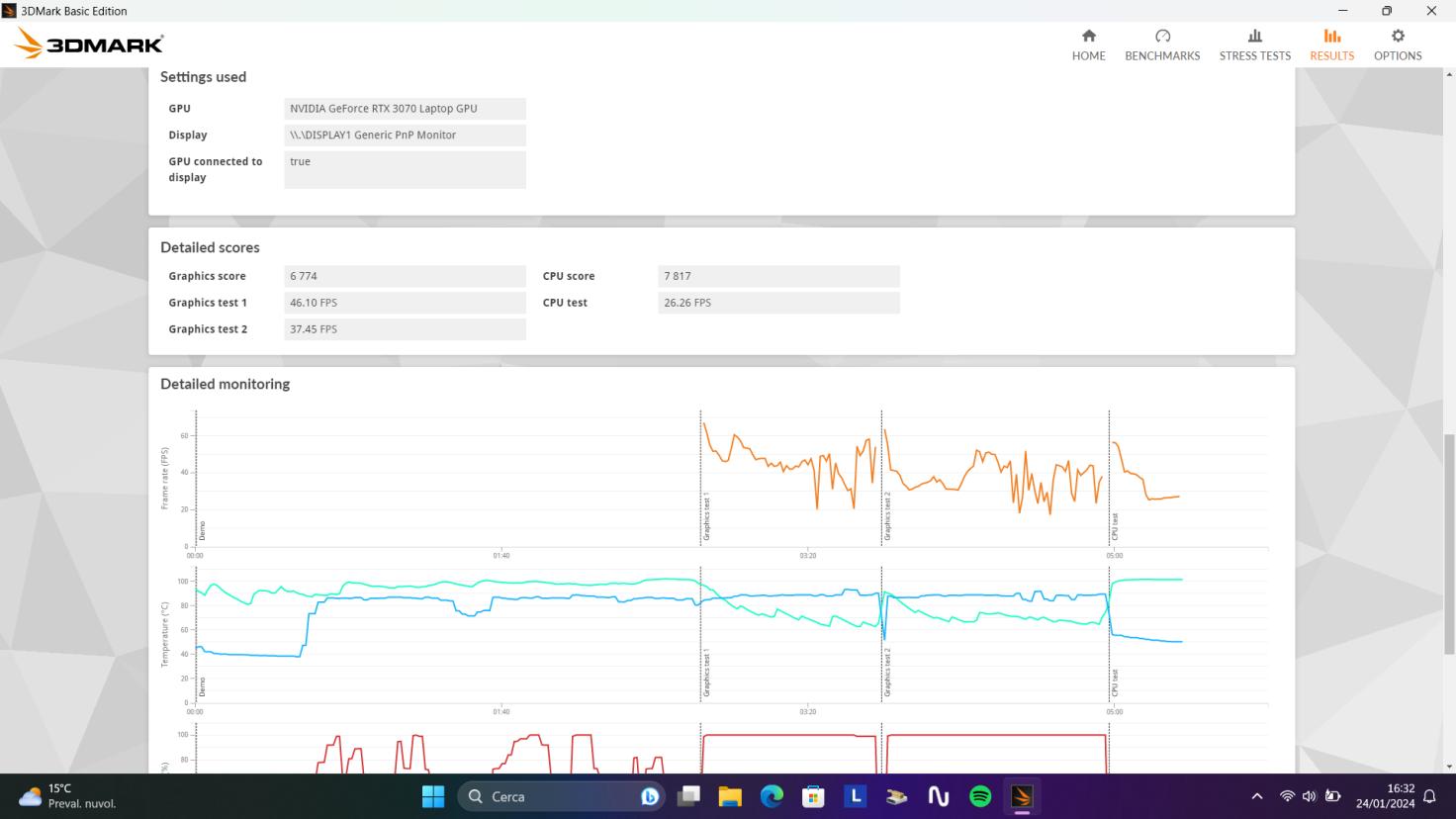
Task: Open the 3DMark Home screen
Action: [1088, 45]
